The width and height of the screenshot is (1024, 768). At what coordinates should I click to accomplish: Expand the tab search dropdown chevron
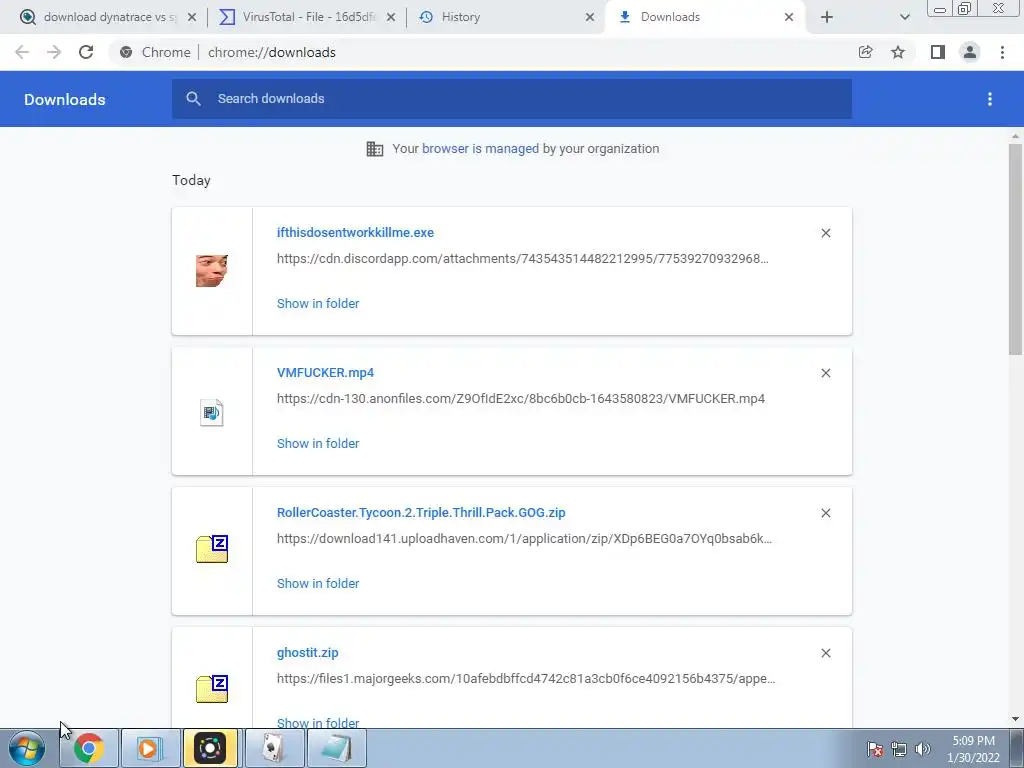click(904, 18)
